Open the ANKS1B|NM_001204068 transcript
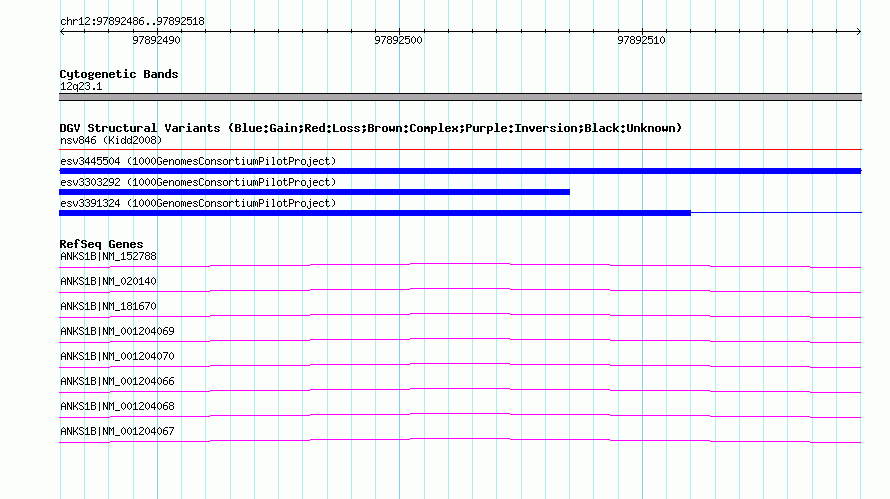The image size is (890, 499). [117, 406]
